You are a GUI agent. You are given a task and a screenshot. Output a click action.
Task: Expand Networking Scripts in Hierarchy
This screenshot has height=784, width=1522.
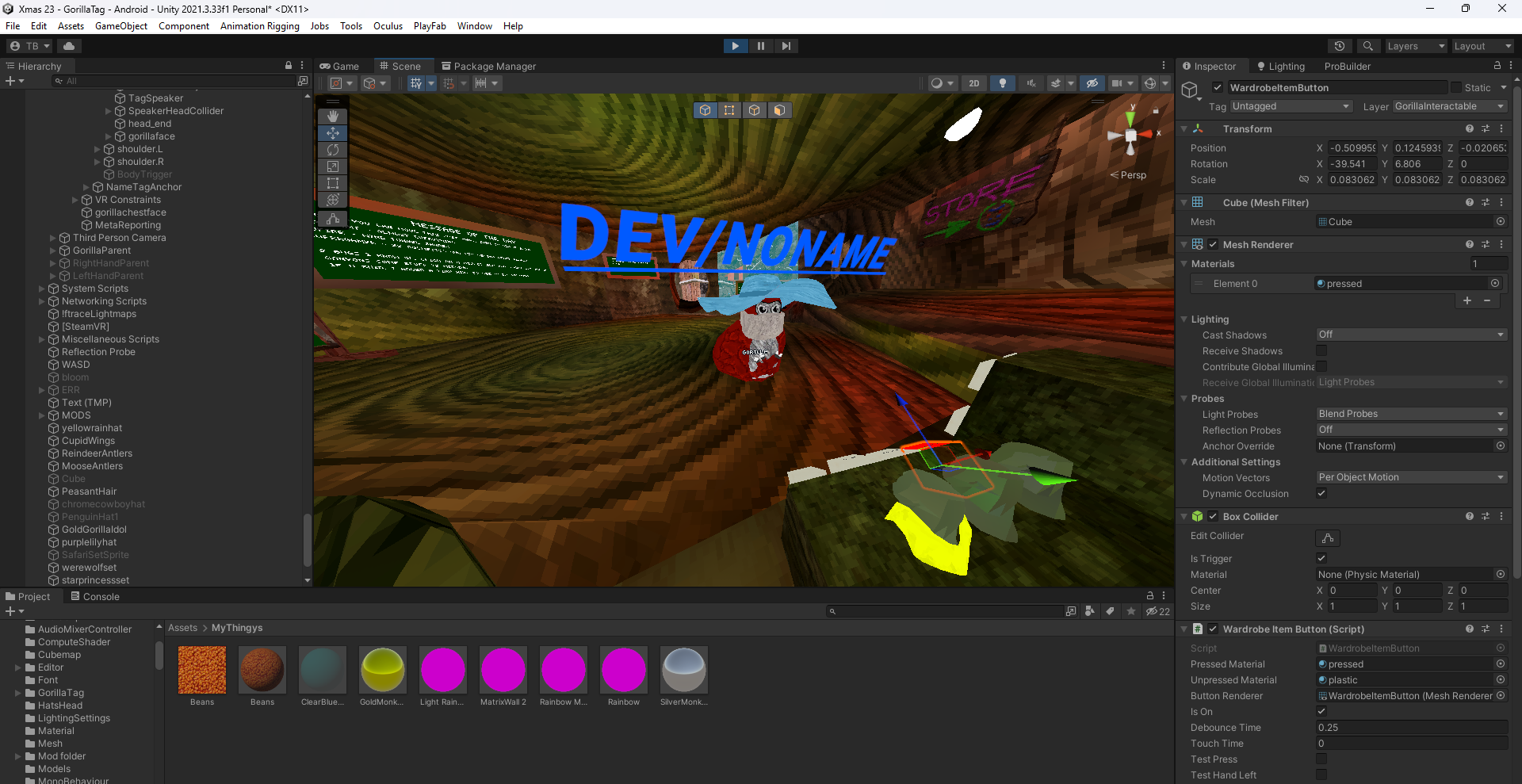pyautogui.click(x=42, y=301)
